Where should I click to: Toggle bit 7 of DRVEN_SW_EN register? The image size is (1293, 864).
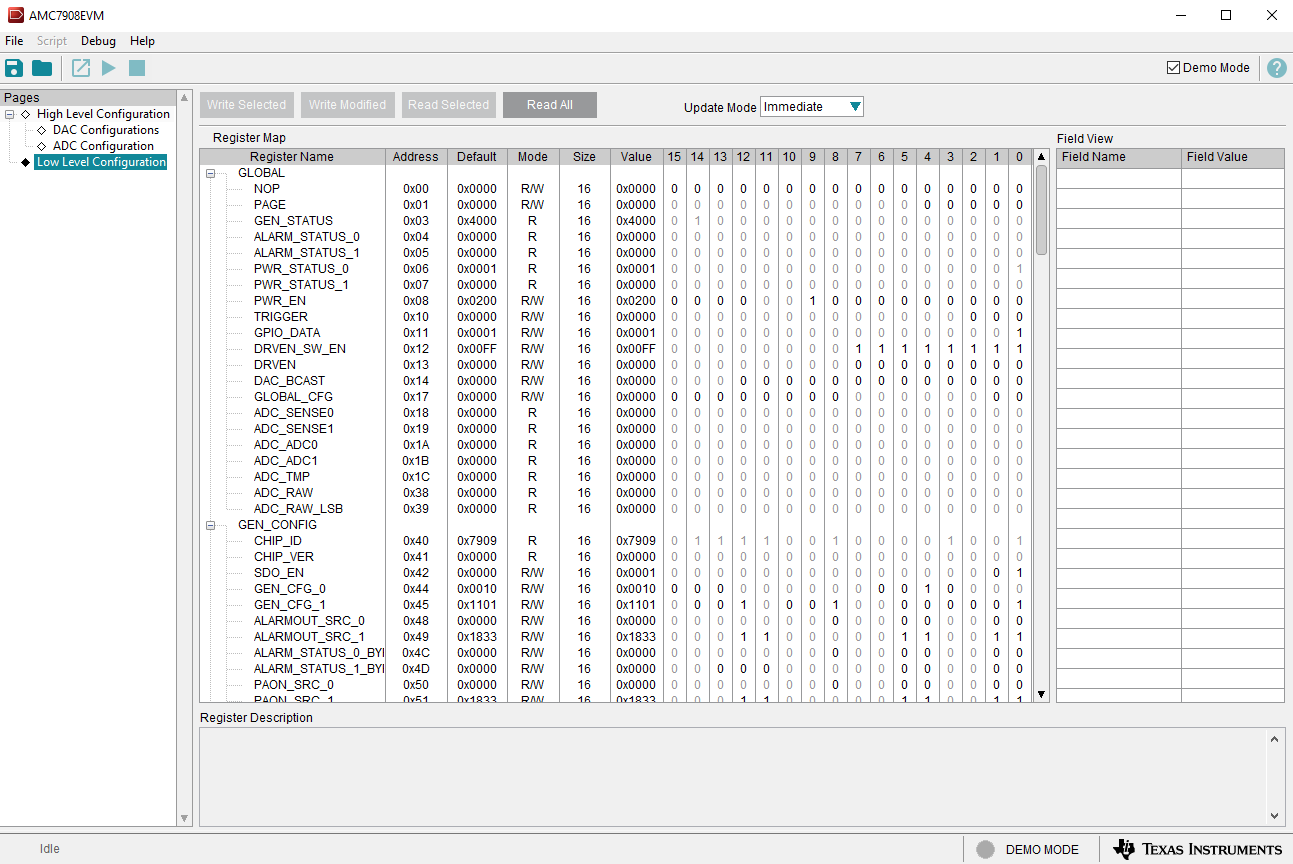(858, 349)
